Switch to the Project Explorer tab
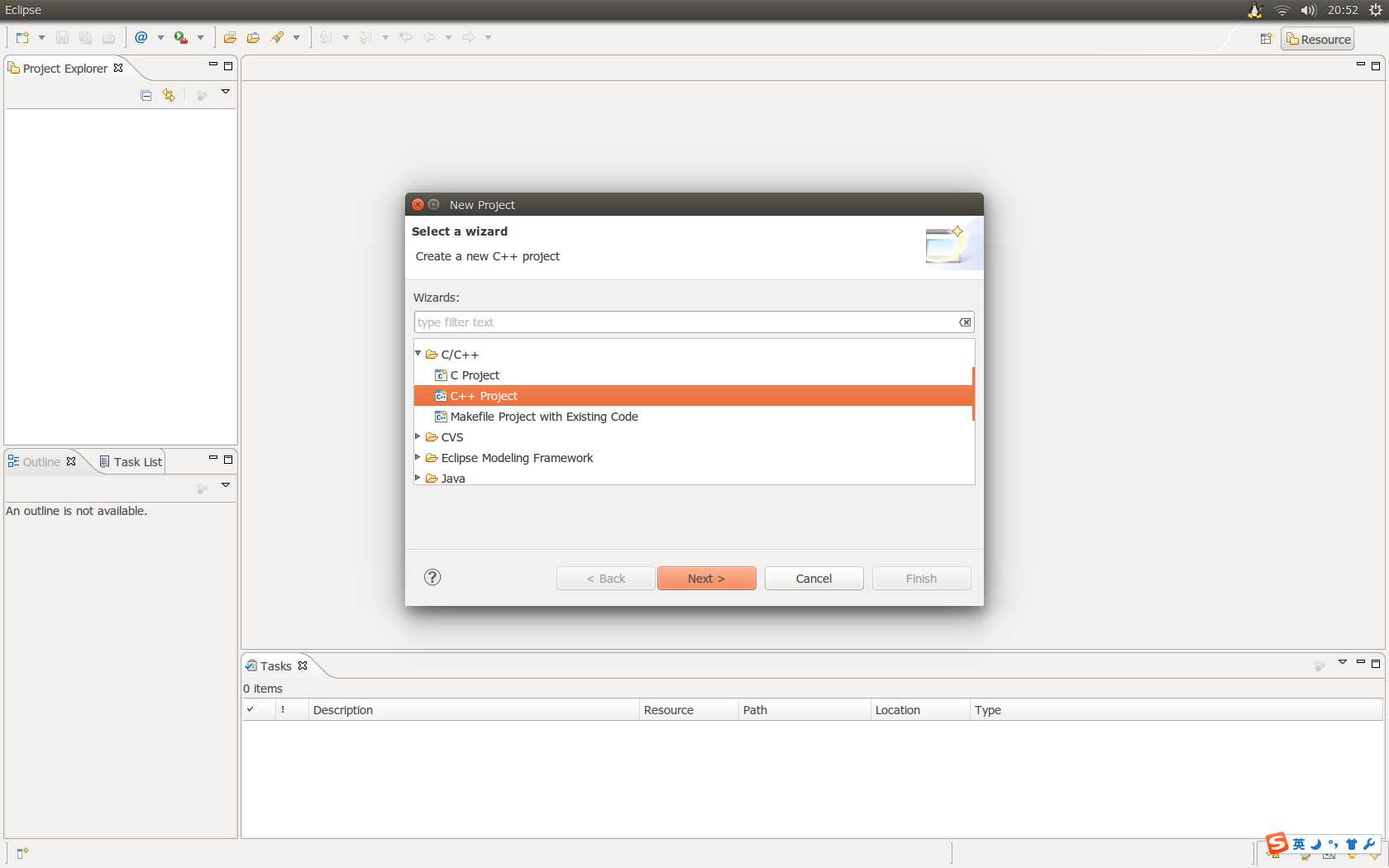The image size is (1389, 868). (65, 69)
